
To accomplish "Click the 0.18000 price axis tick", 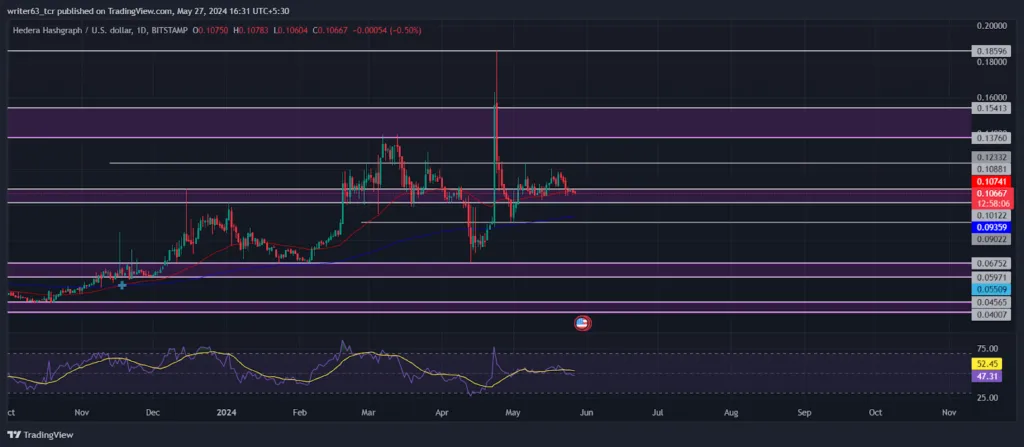I will coord(991,62).
